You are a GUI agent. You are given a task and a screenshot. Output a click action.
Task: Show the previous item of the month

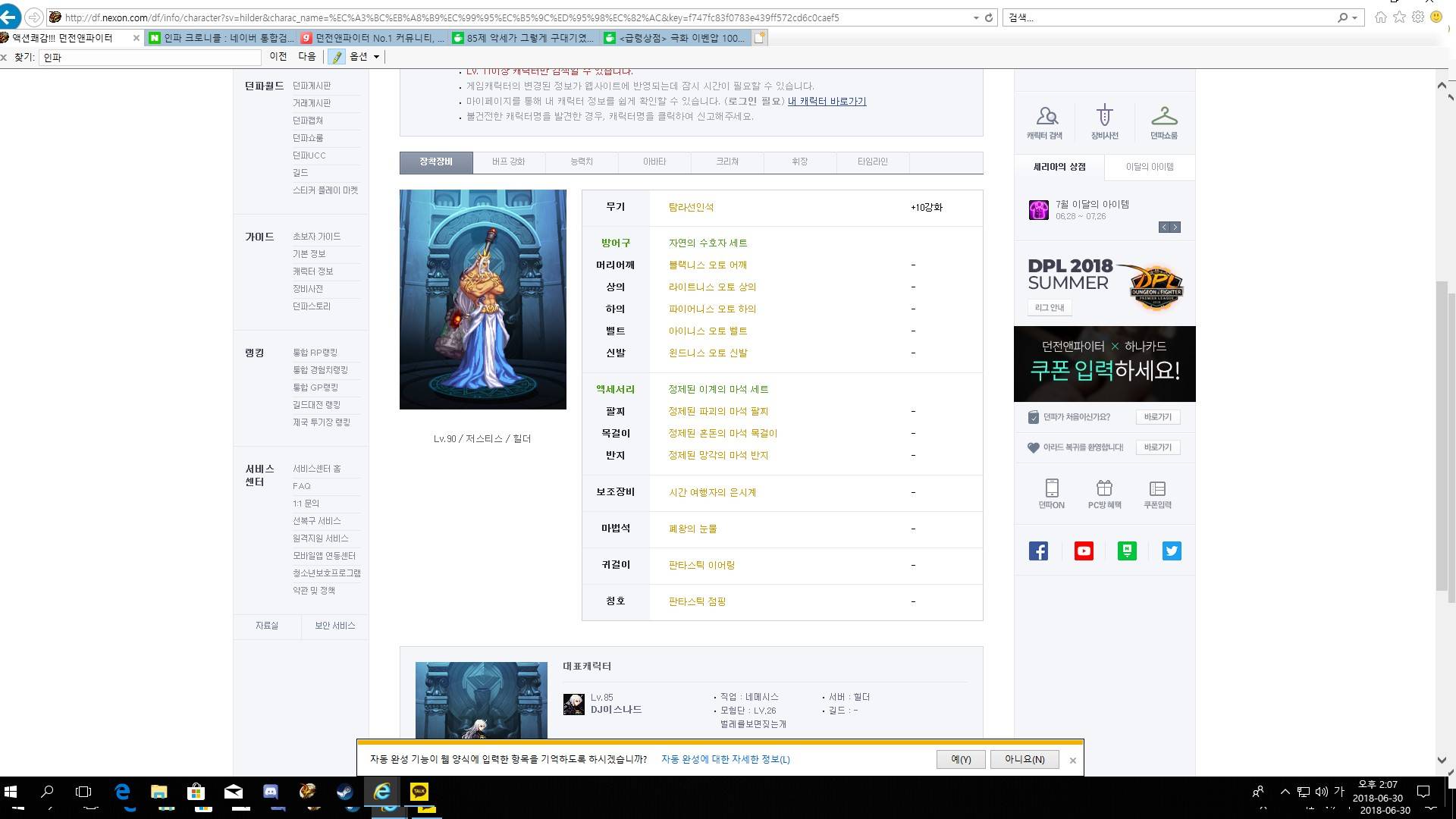coord(1164,227)
